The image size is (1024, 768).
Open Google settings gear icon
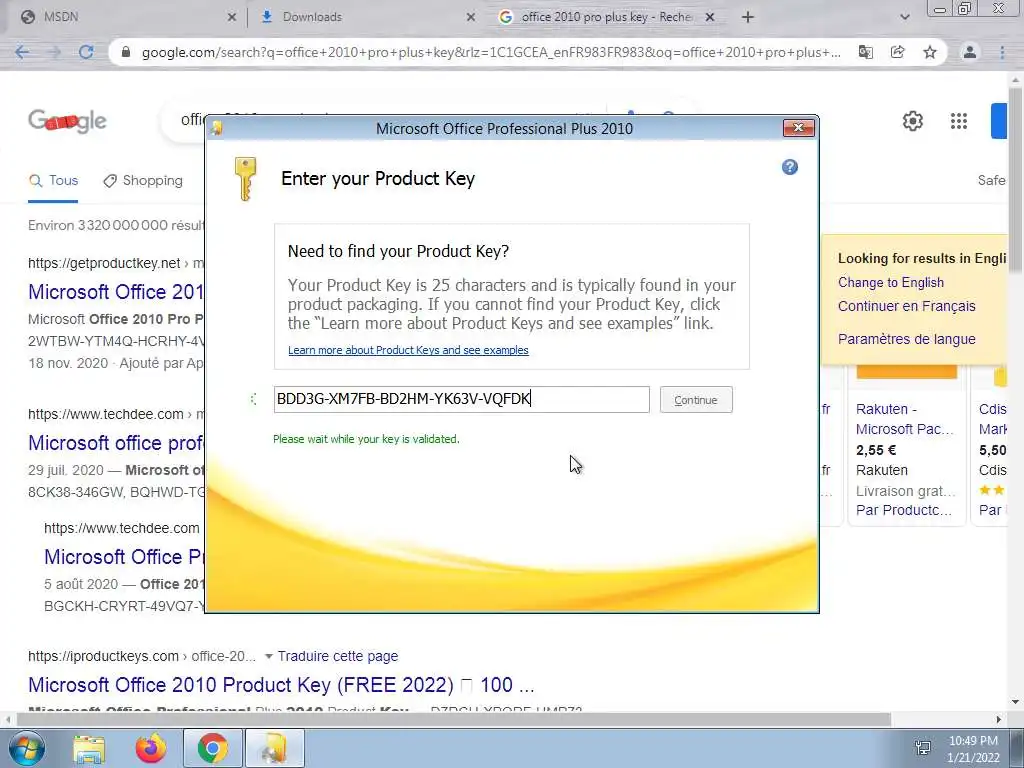point(912,121)
